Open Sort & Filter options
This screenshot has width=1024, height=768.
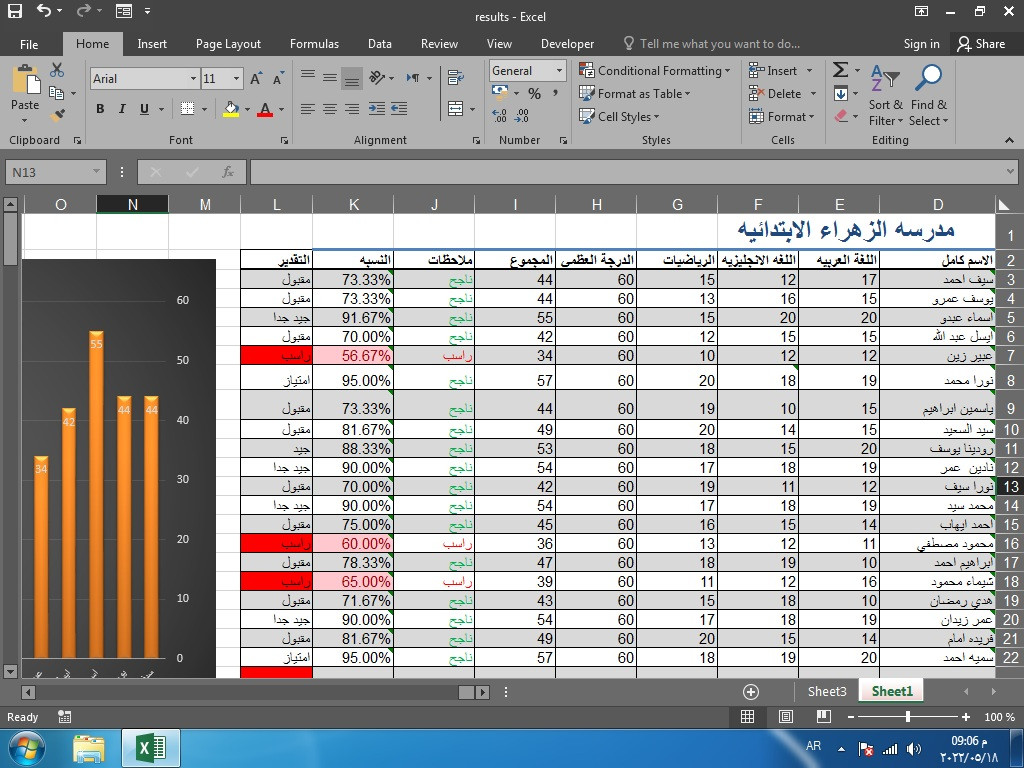[x=886, y=95]
